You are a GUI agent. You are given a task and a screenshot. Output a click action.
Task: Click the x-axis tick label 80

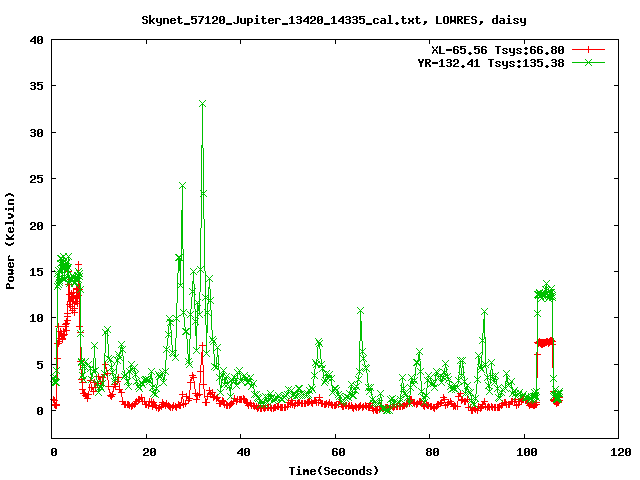432,452
